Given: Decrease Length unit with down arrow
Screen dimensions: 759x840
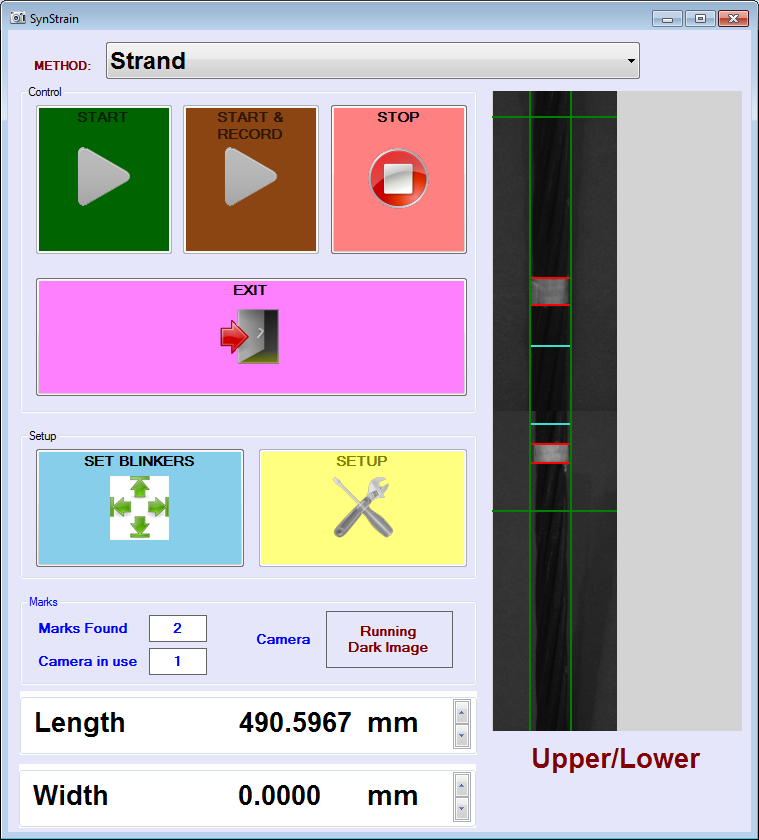Looking at the screenshot, I should coord(461,735).
